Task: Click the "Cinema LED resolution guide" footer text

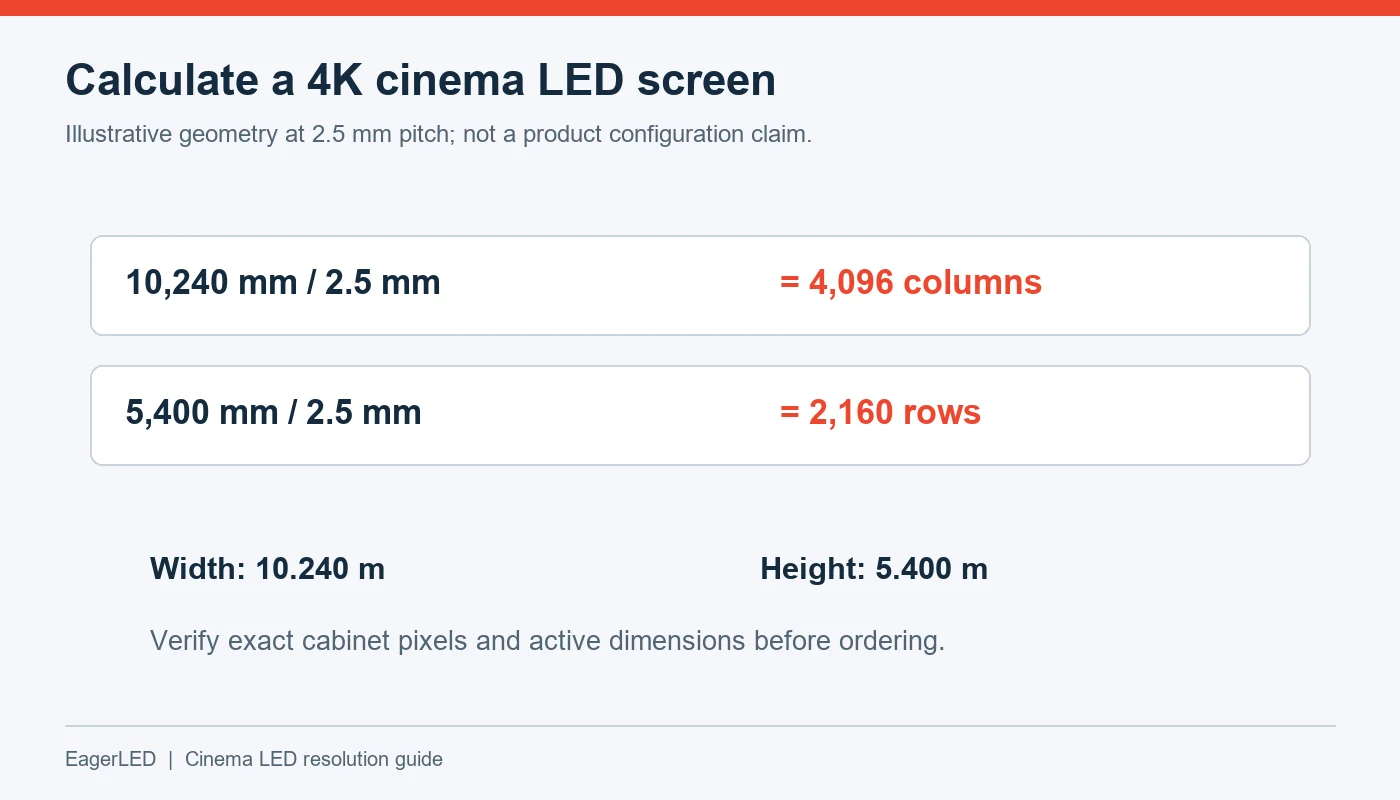Action: point(314,759)
